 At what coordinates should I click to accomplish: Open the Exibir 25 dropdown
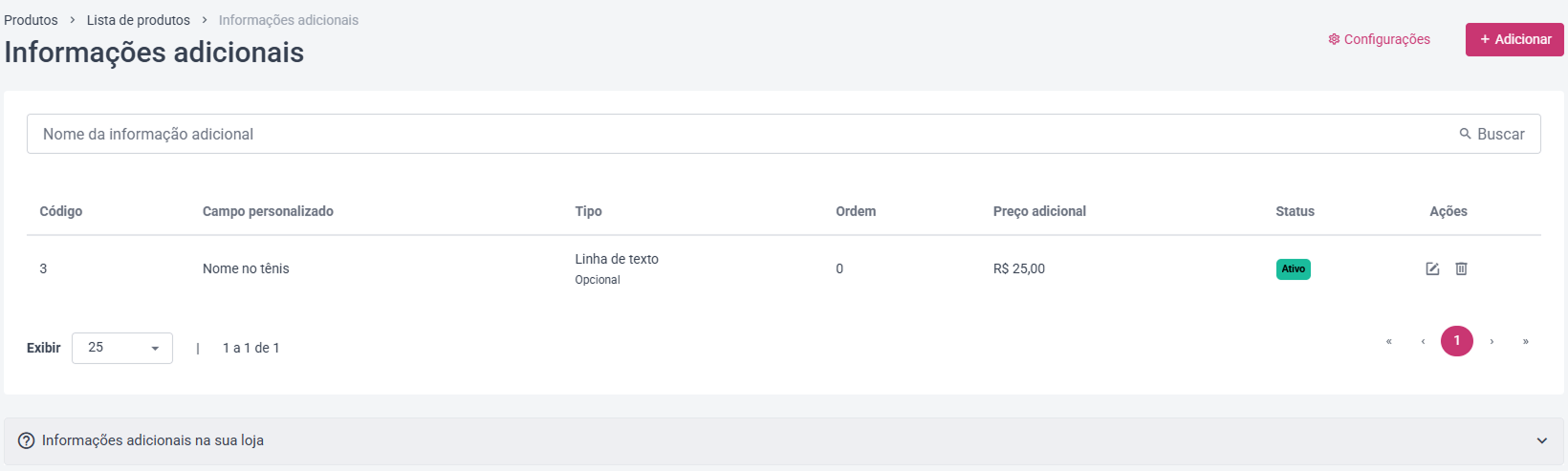tap(122, 348)
